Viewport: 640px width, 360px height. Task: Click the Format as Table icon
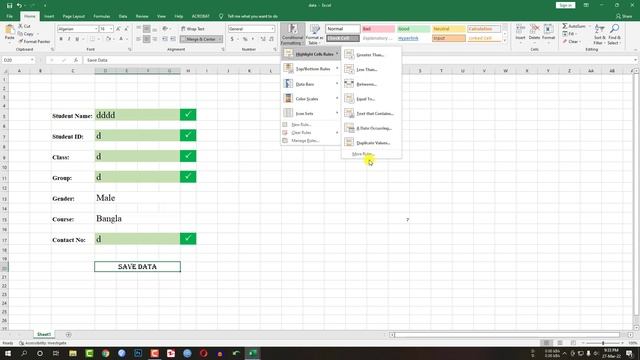pyautogui.click(x=315, y=30)
